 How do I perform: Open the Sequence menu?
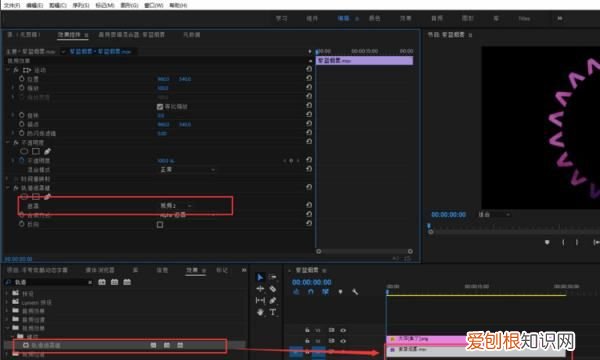point(81,5)
